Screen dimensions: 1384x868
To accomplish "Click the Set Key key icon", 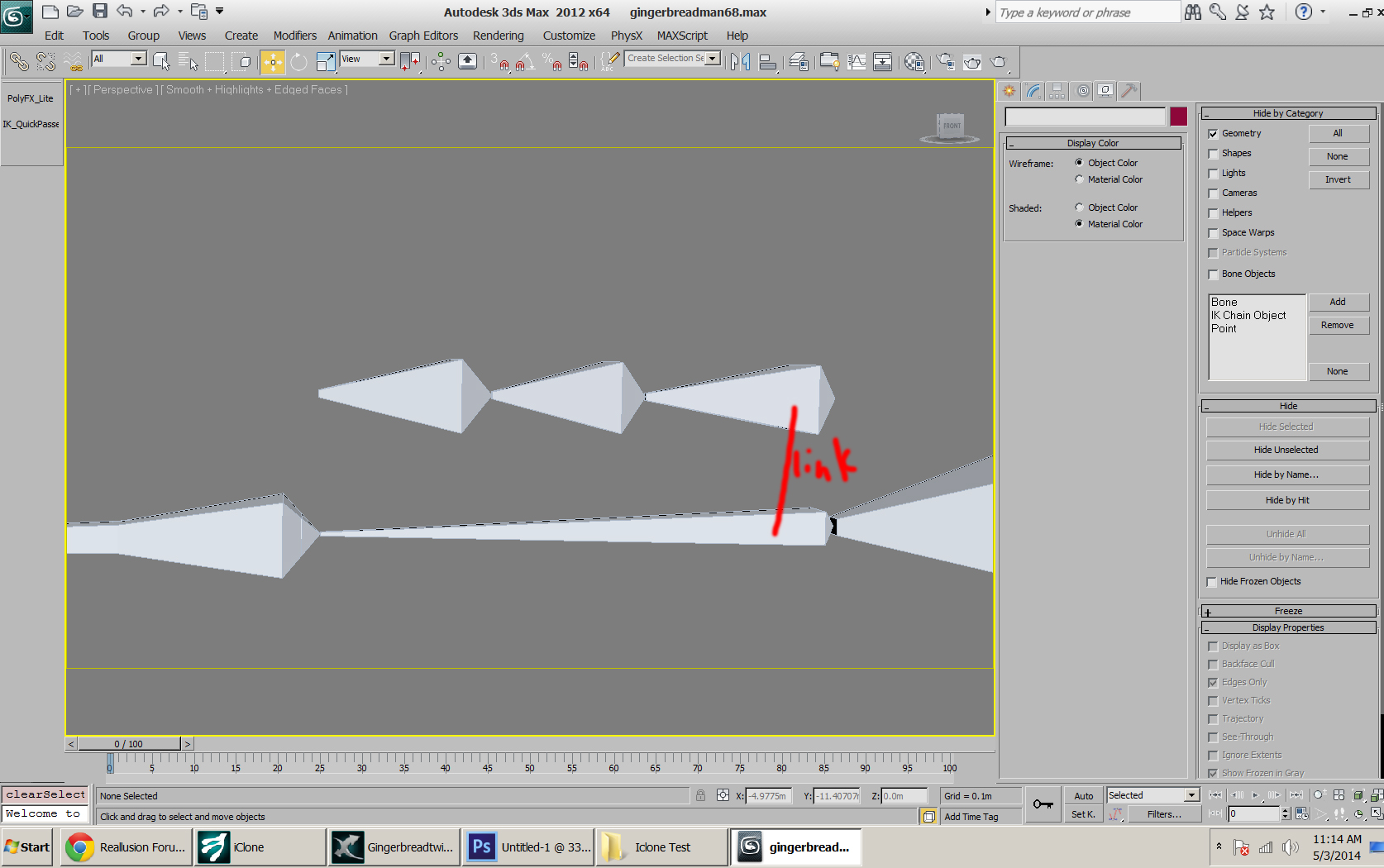I will (1043, 804).
